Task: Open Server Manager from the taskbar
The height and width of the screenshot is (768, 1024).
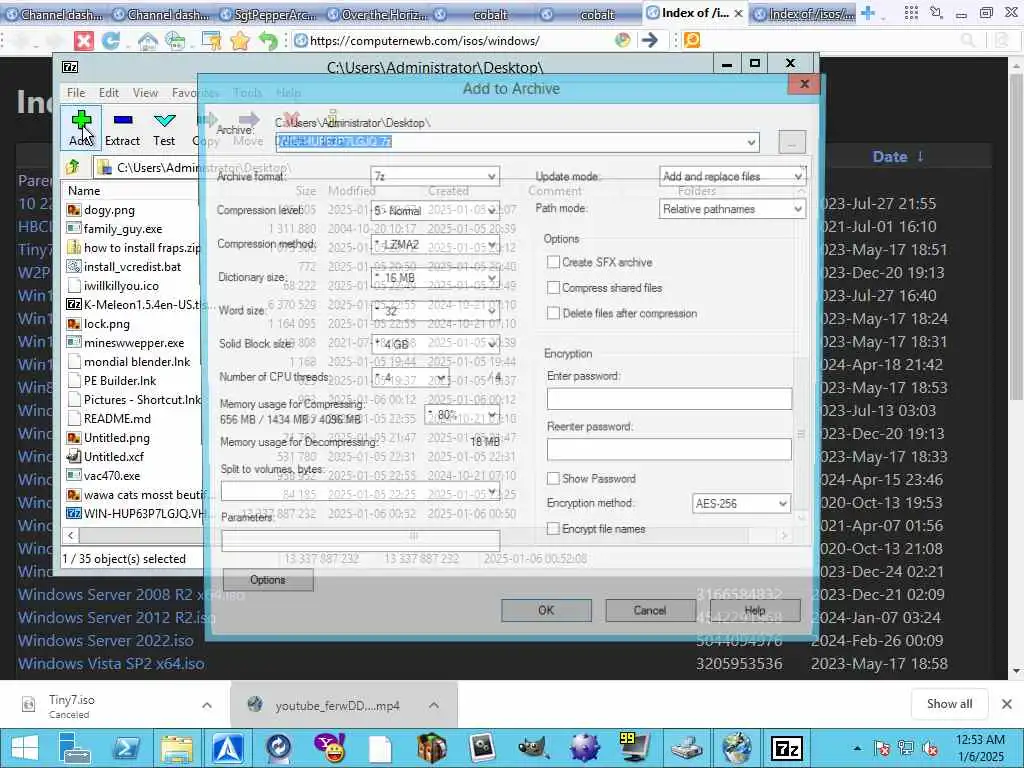Action: coord(74,748)
